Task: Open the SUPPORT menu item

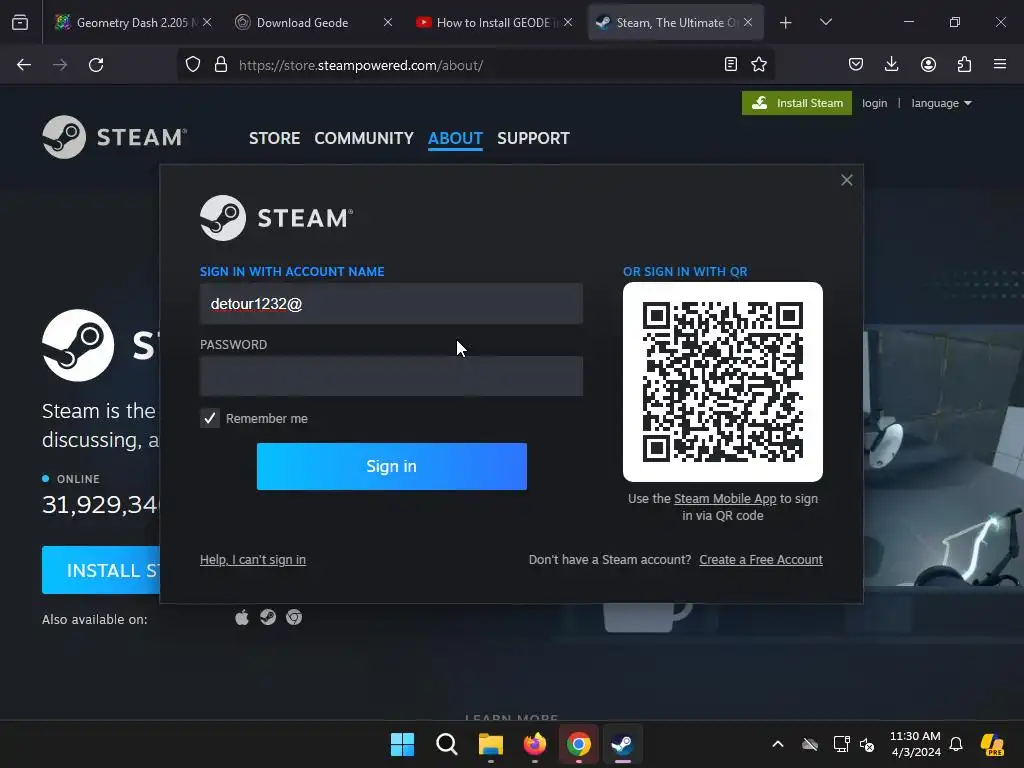Action: point(533,138)
